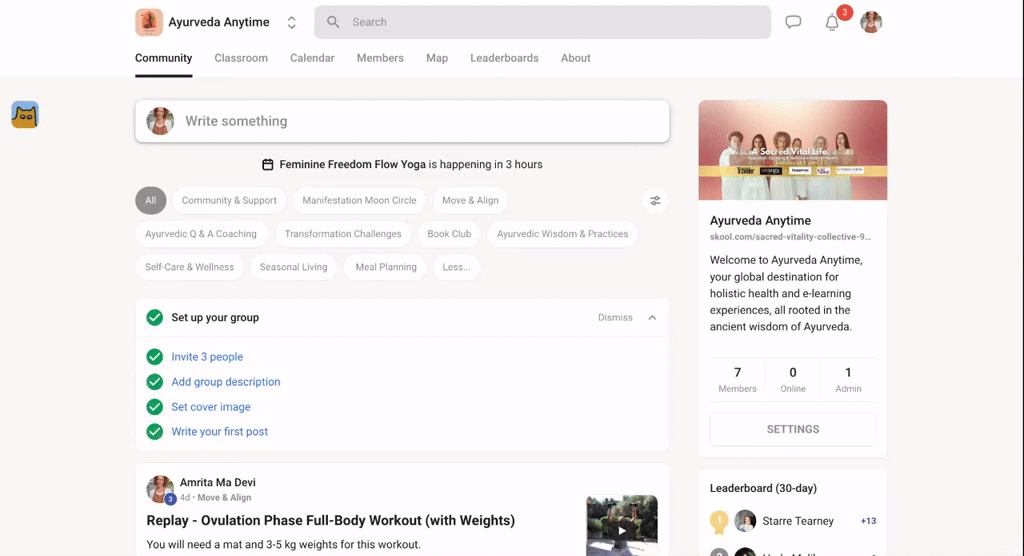Play the workout video thumbnail

[622, 526]
